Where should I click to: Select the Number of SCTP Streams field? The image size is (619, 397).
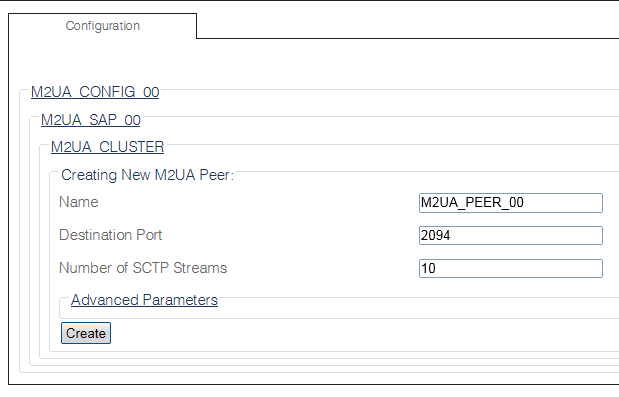[x=511, y=269]
